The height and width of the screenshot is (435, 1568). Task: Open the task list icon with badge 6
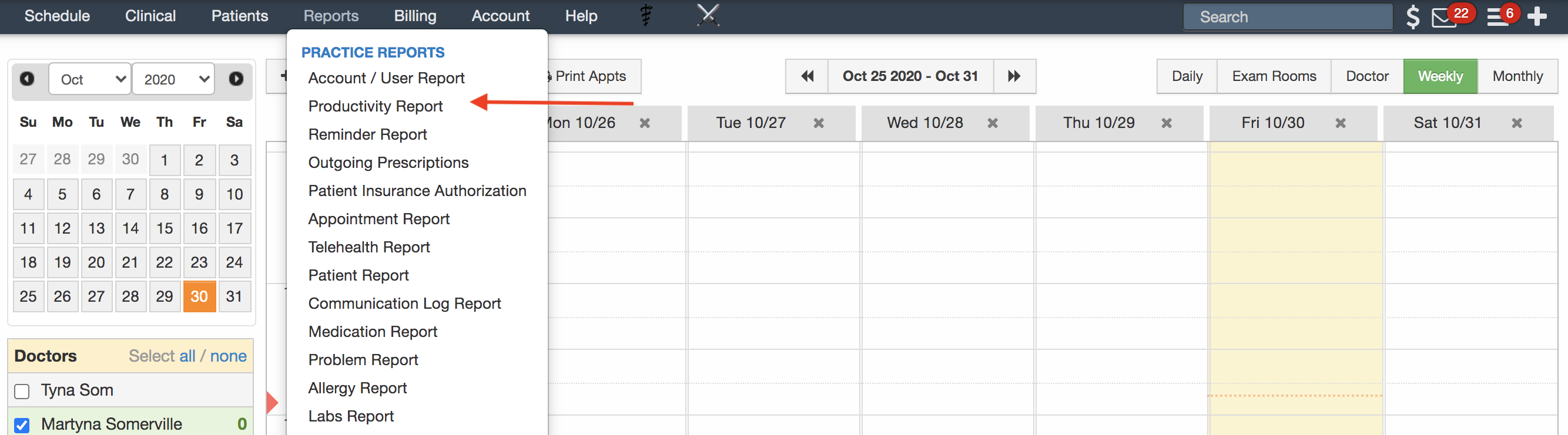[1498, 17]
